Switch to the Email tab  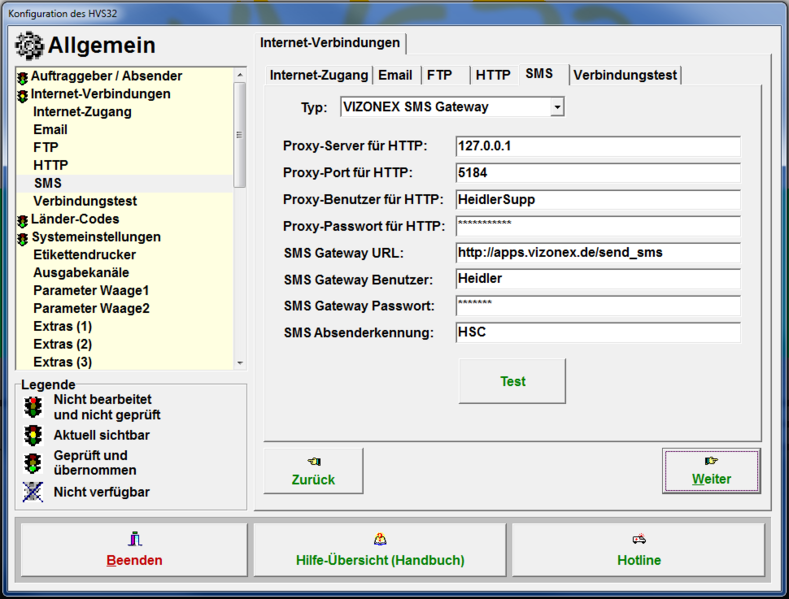(x=395, y=75)
